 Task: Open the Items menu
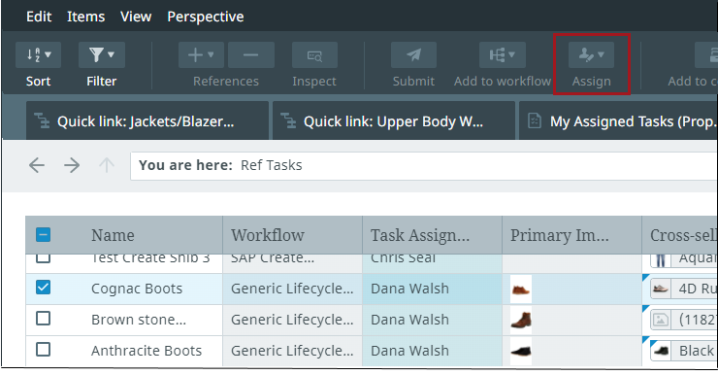click(x=86, y=16)
